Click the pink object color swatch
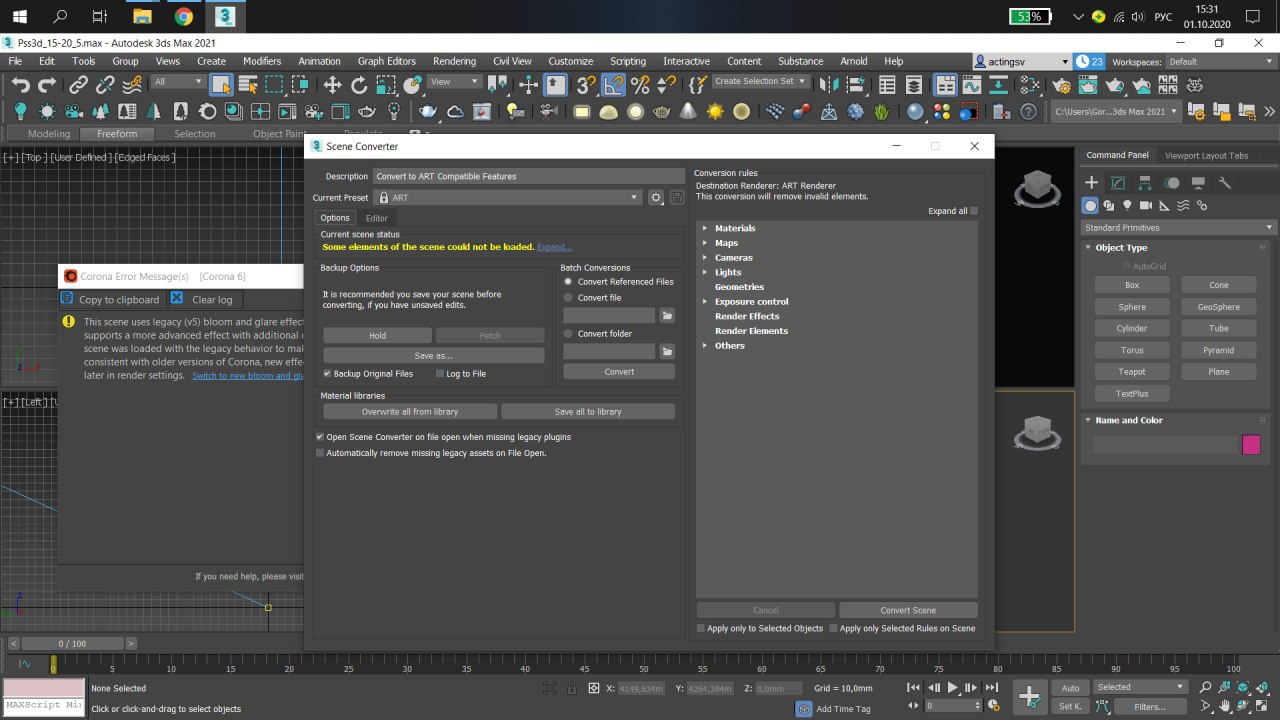This screenshot has width=1280, height=720. [x=1251, y=445]
